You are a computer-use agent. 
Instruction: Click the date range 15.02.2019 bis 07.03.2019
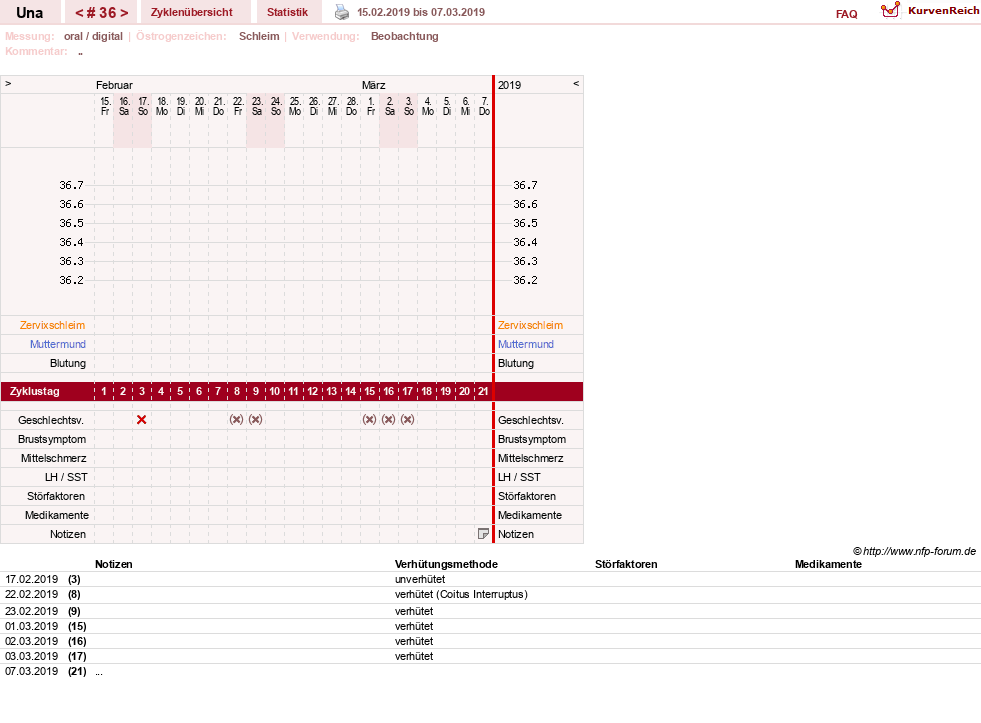point(420,13)
